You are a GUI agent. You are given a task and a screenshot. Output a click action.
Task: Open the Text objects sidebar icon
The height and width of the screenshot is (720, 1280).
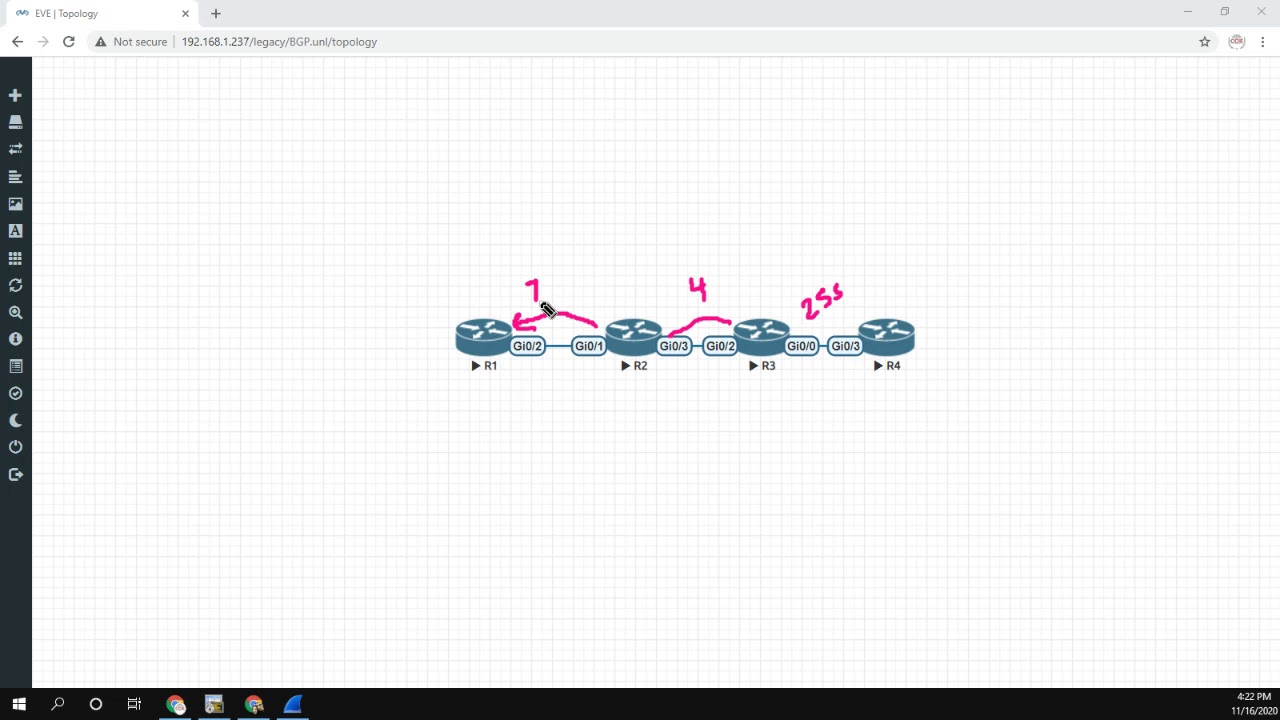pyautogui.click(x=15, y=231)
